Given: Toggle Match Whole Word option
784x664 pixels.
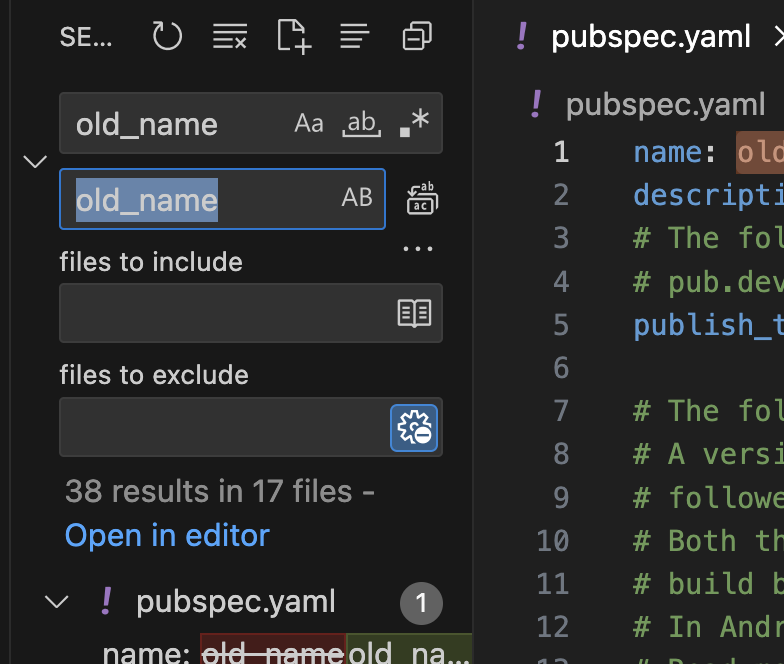Looking at the screenshot, I should (361, 123).
